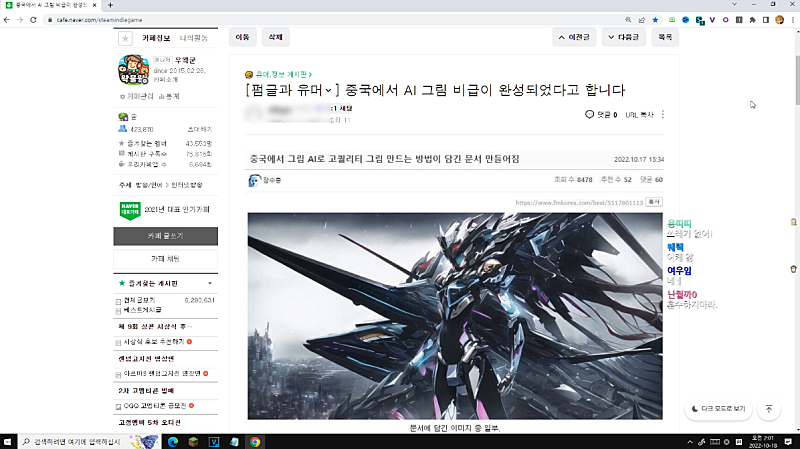The width and height of the screenshot is (800, 449).
Task: Toggle the cafe favorite star box
Action: [125, 38]
